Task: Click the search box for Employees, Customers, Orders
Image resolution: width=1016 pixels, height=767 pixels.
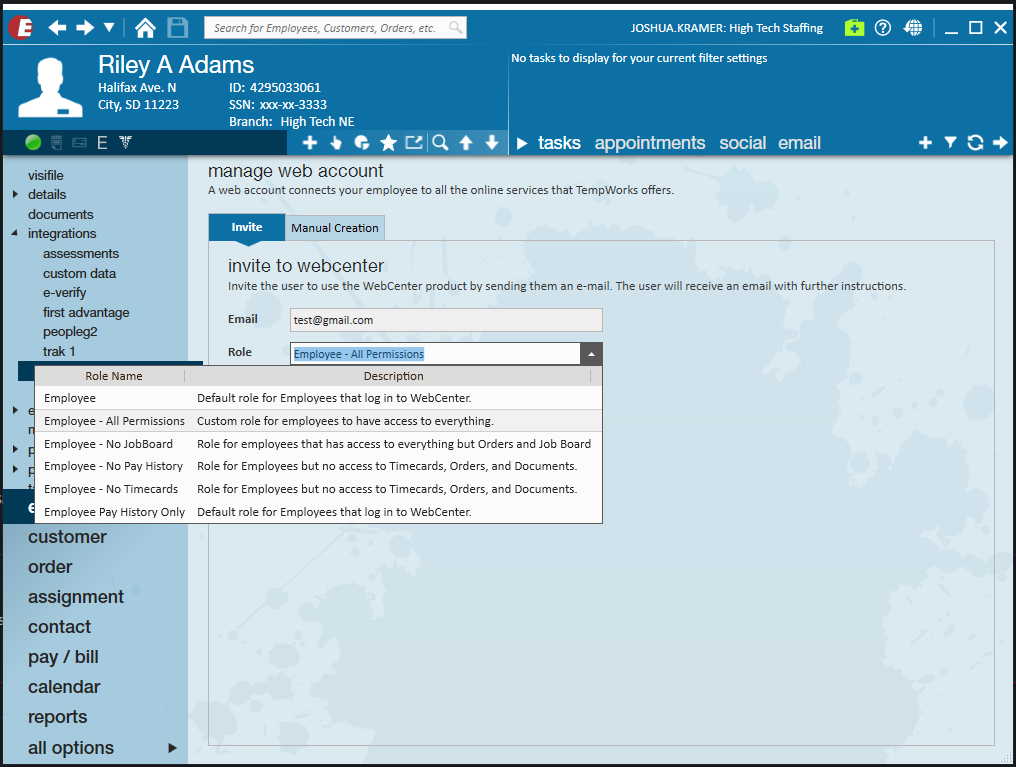Action: pos(335,28)
